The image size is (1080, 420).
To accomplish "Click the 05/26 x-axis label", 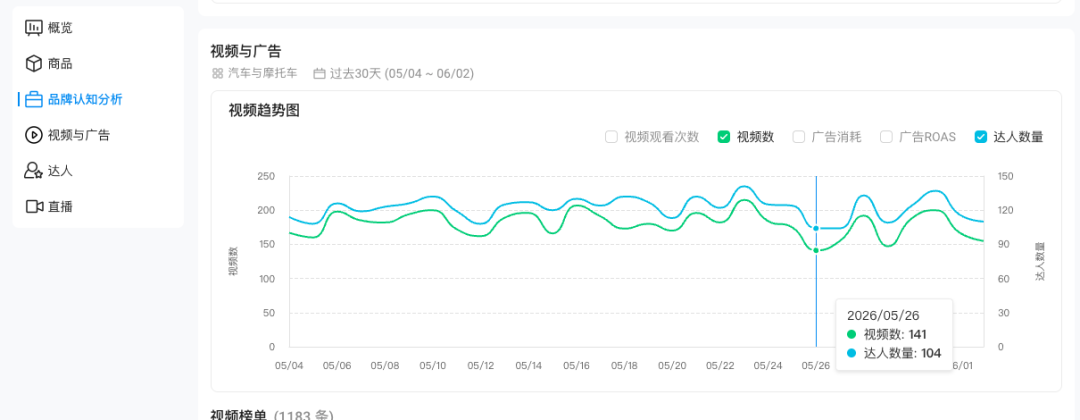I will pos(817,366).
